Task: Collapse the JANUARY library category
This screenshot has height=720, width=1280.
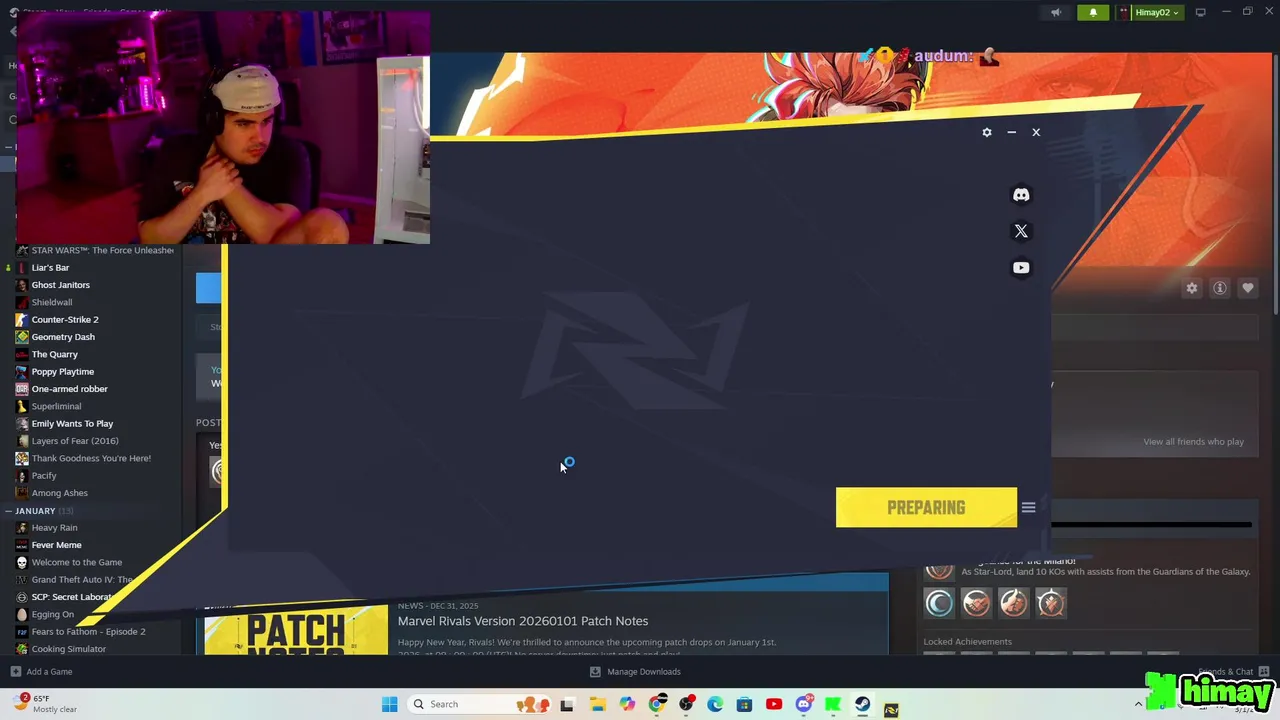Action: 9,511
